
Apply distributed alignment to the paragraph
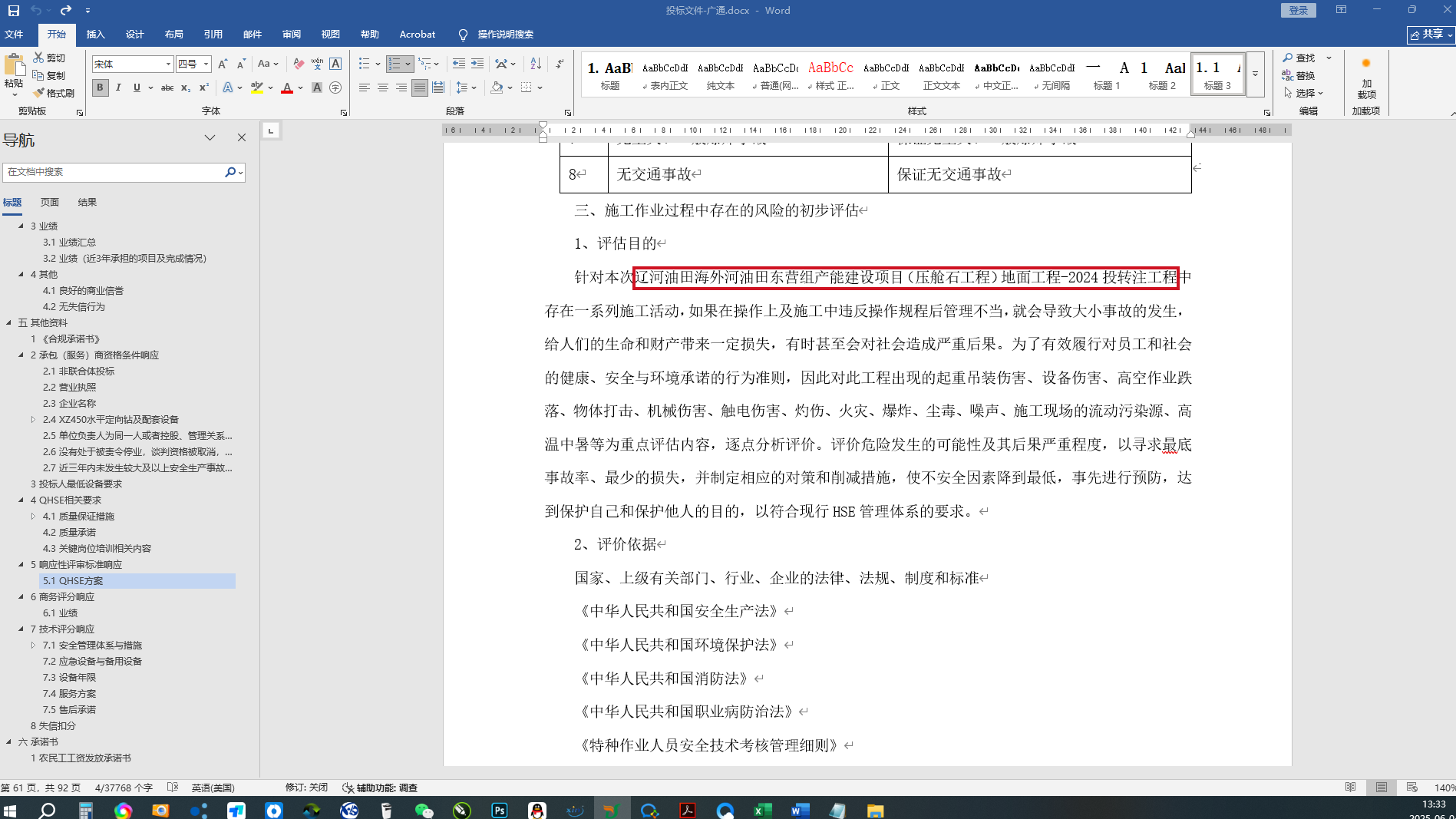438,88
